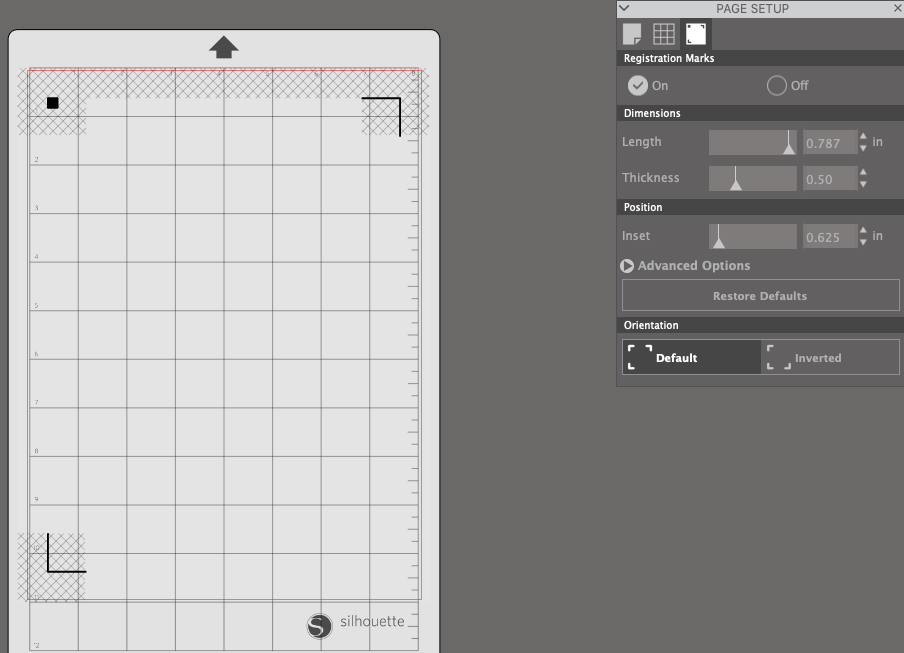The width and height of the screenshot is (904, 653).
Task: Increase Length value with up arrow
Action: [863, 137]
